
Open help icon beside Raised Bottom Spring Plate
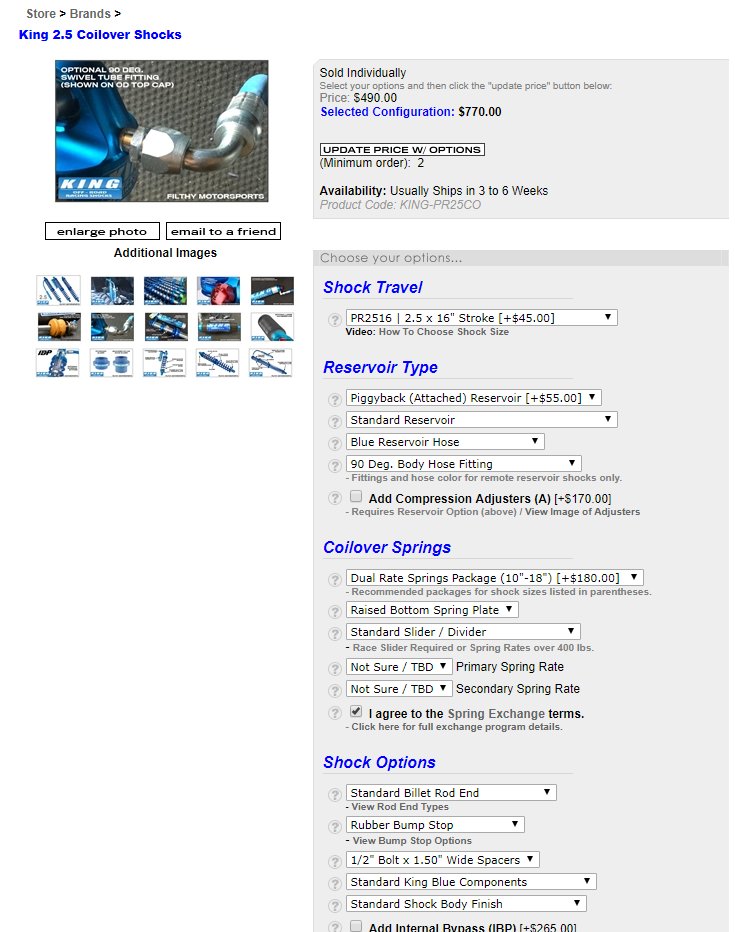[335, 612]
